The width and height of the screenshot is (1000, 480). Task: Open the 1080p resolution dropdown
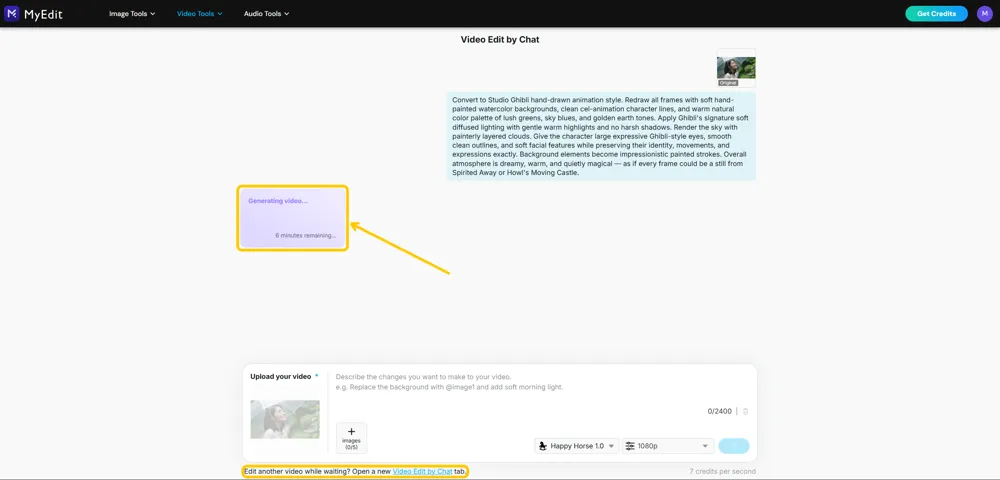[x=668, y=446]
